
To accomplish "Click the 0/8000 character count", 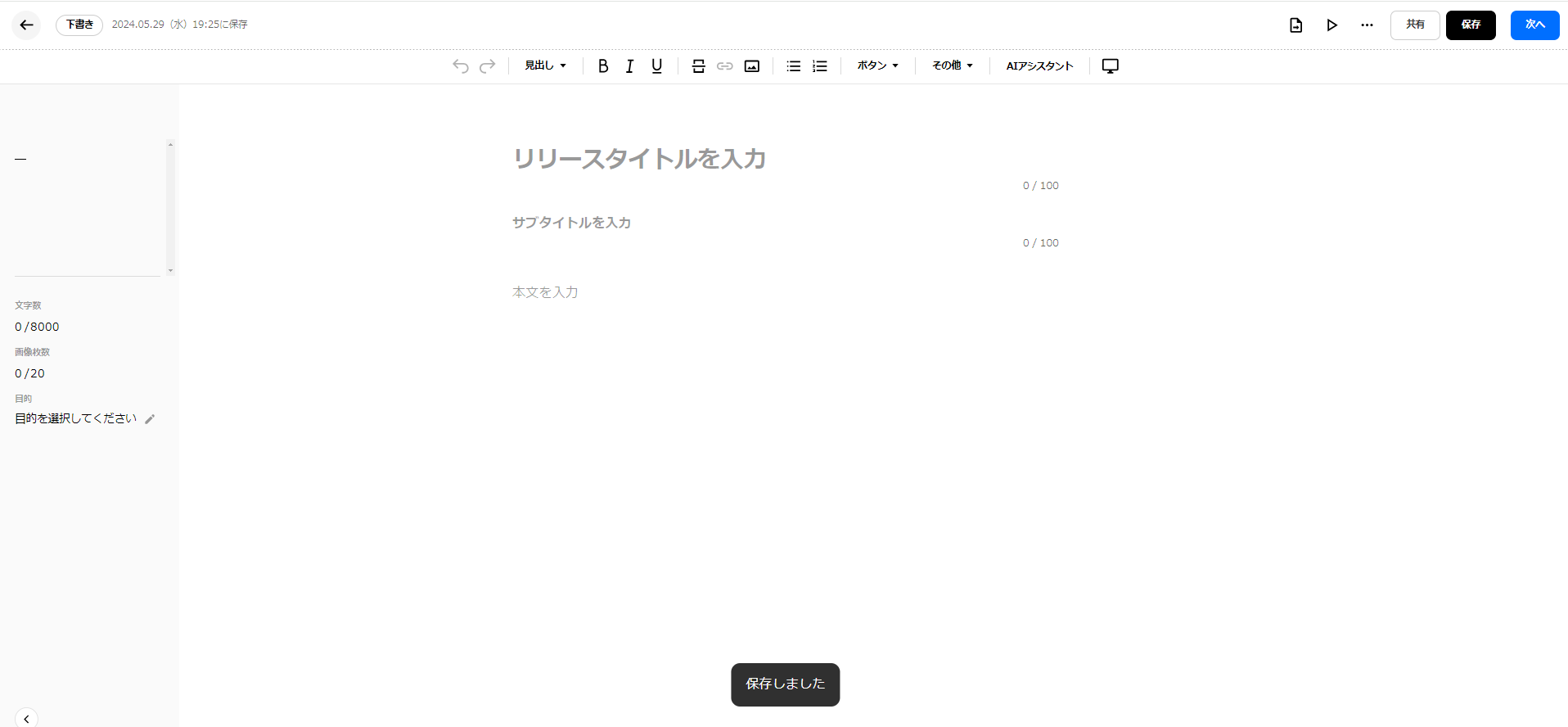I will 37,327.
